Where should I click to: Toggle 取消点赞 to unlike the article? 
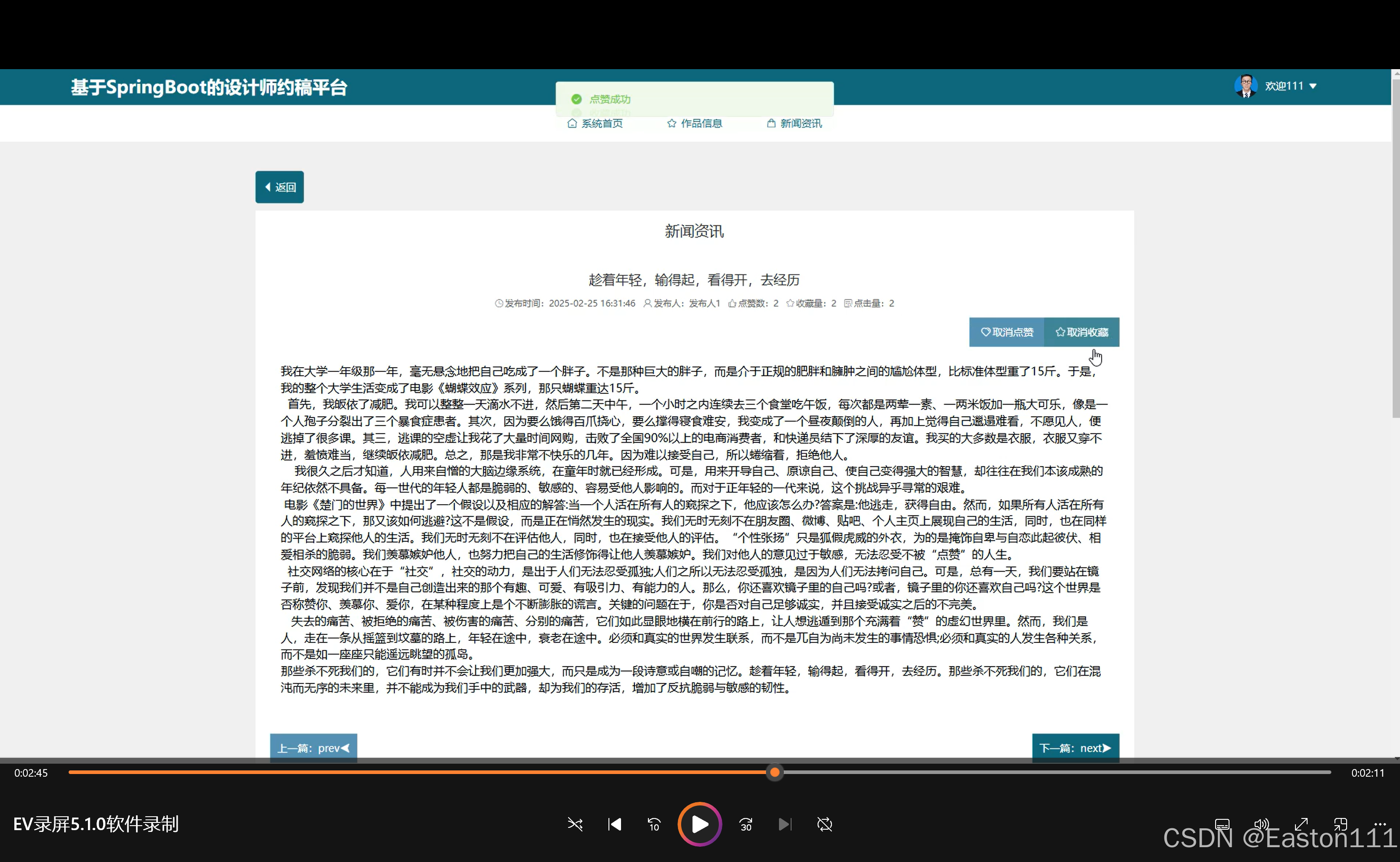pyautogui.click(x=1006, y=332)
